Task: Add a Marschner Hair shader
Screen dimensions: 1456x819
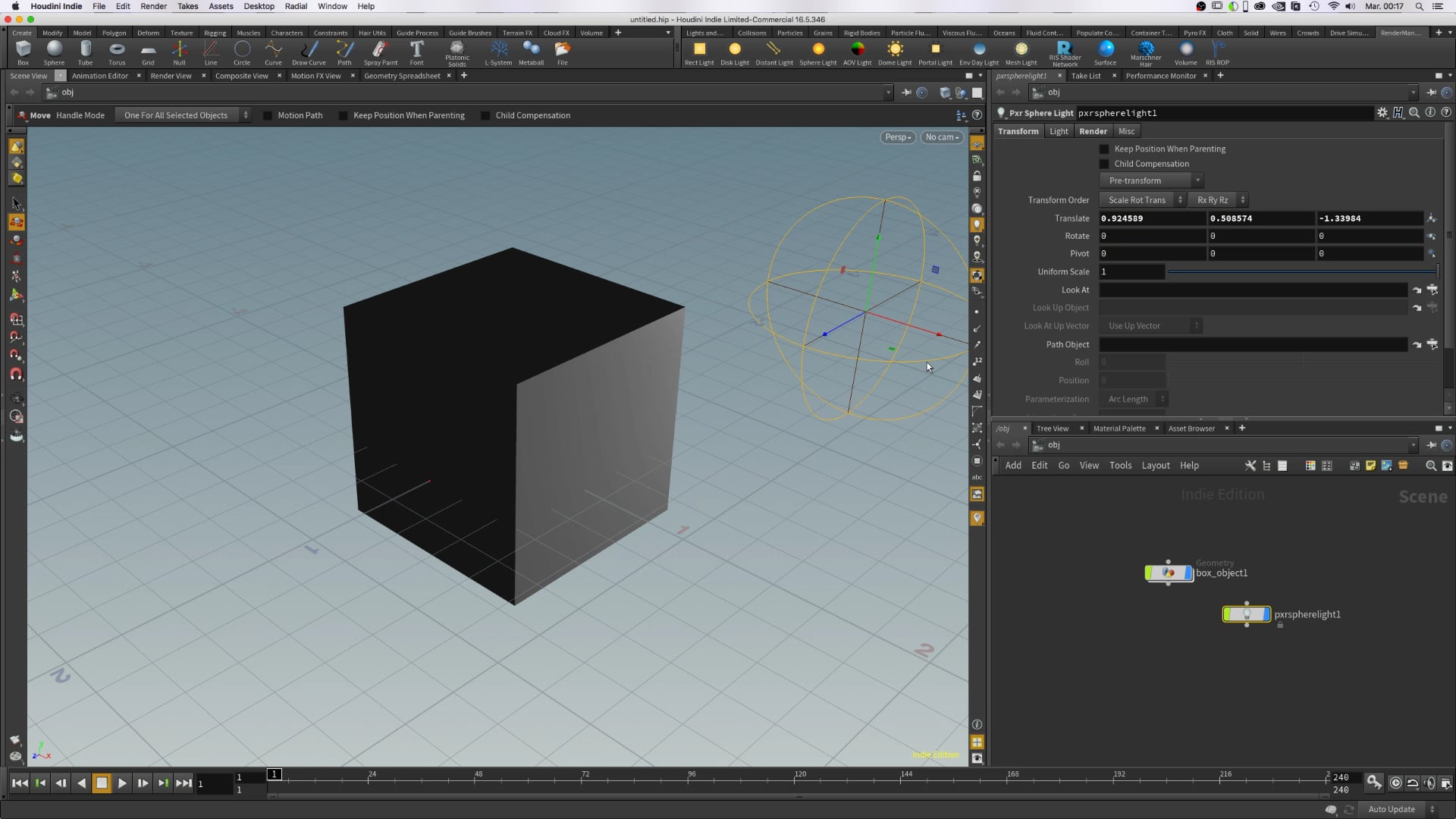Action: tap(1146, 54)
